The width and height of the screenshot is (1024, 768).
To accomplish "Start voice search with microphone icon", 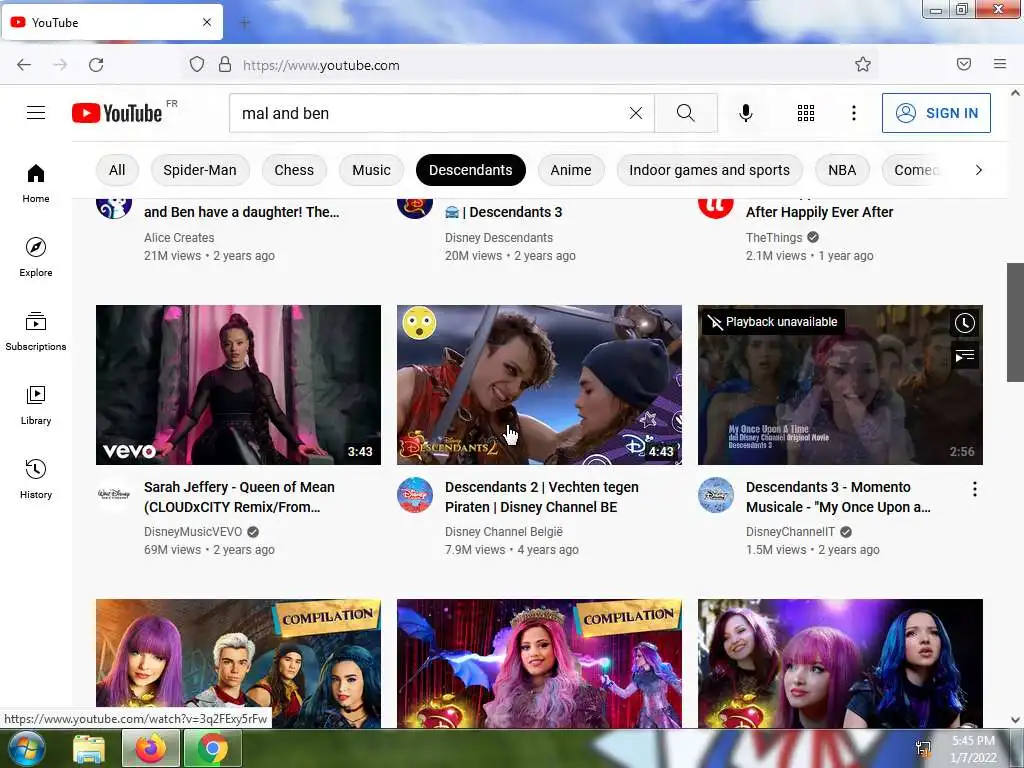I will click(746, 113).
